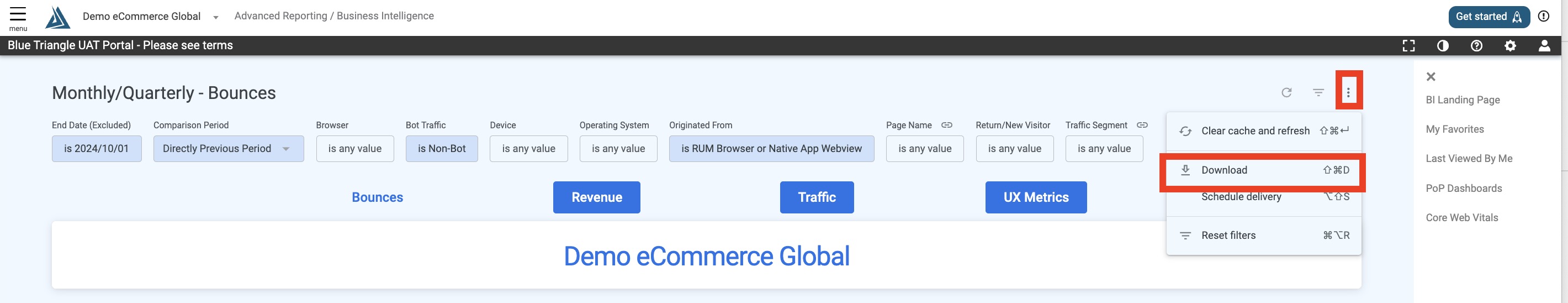Open Core Web Vitals link
The height and width of the screenshot is (303, 1568).
pyautogui.click(x=1461, y=218)
